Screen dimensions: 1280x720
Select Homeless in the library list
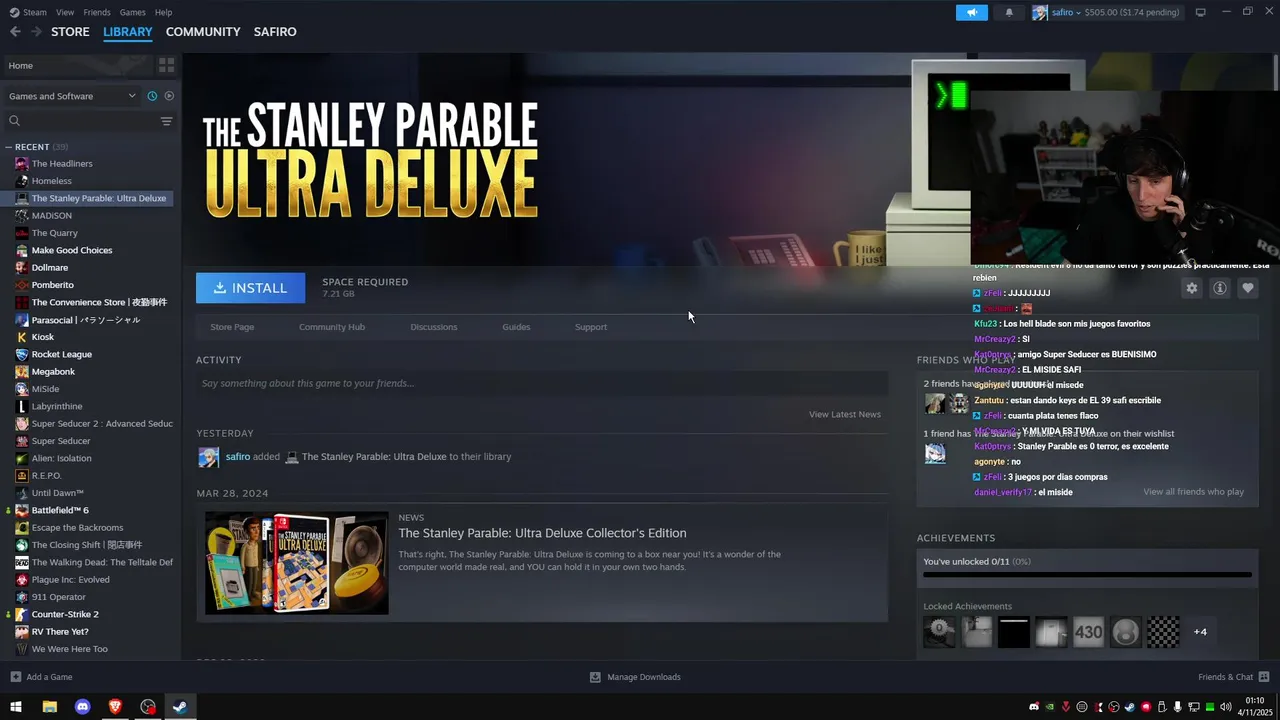(51, 181)
